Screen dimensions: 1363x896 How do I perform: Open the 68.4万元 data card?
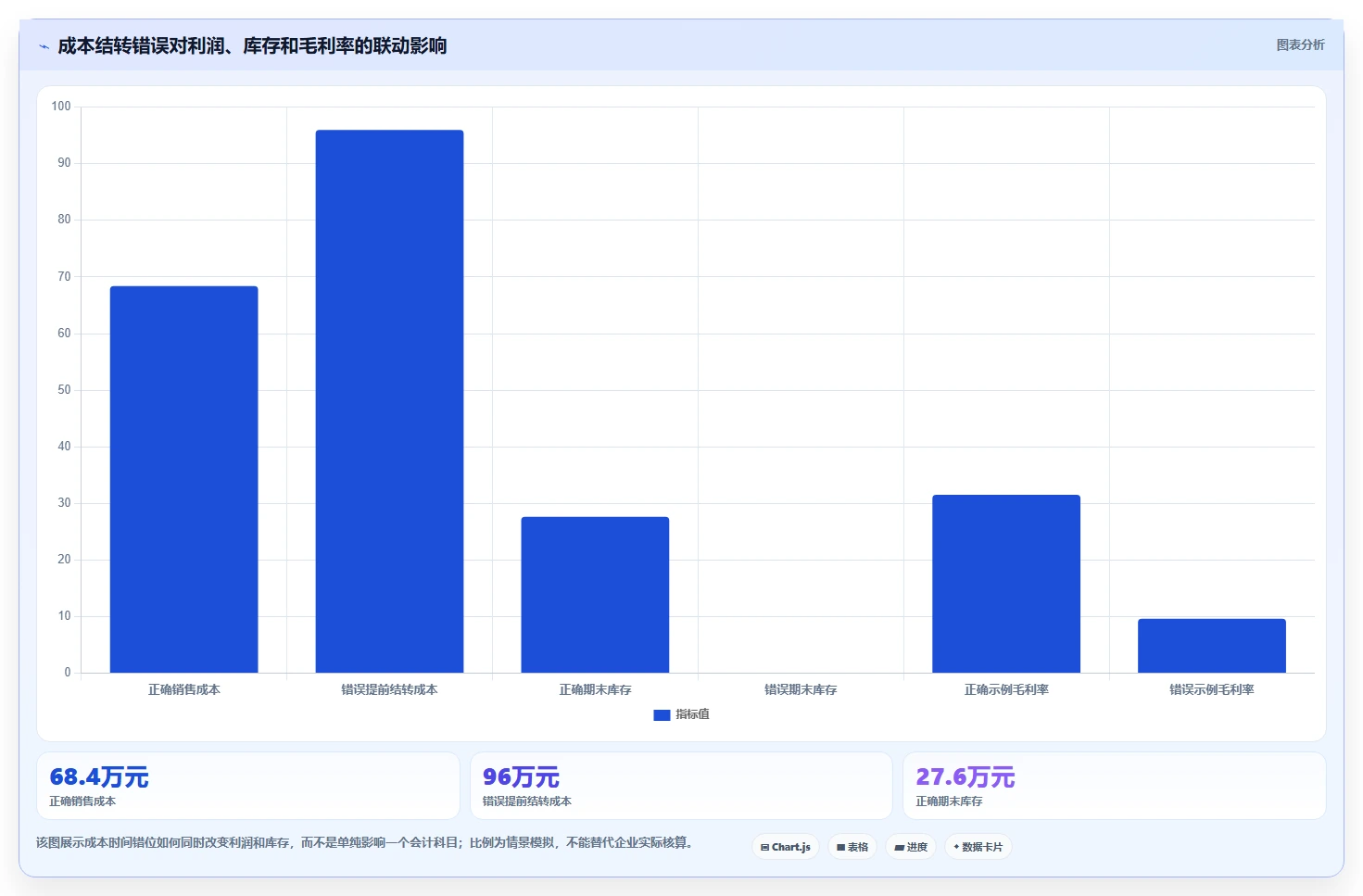[248, 786]
